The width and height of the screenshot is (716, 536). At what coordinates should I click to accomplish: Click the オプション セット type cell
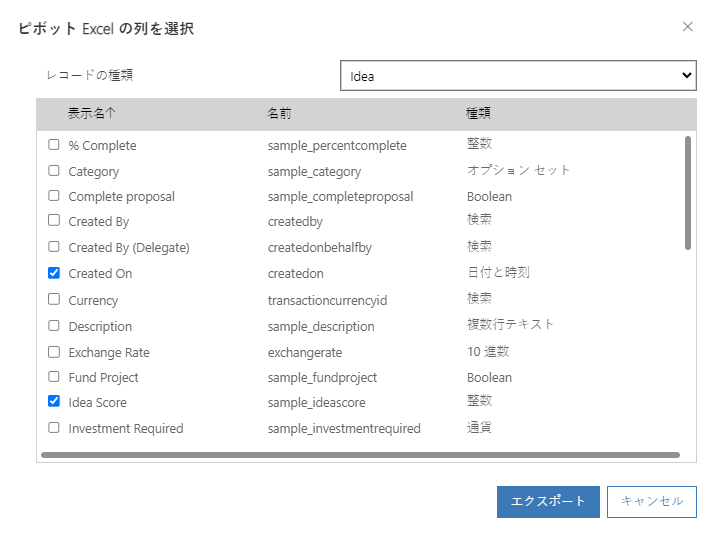tap(518, 170)
